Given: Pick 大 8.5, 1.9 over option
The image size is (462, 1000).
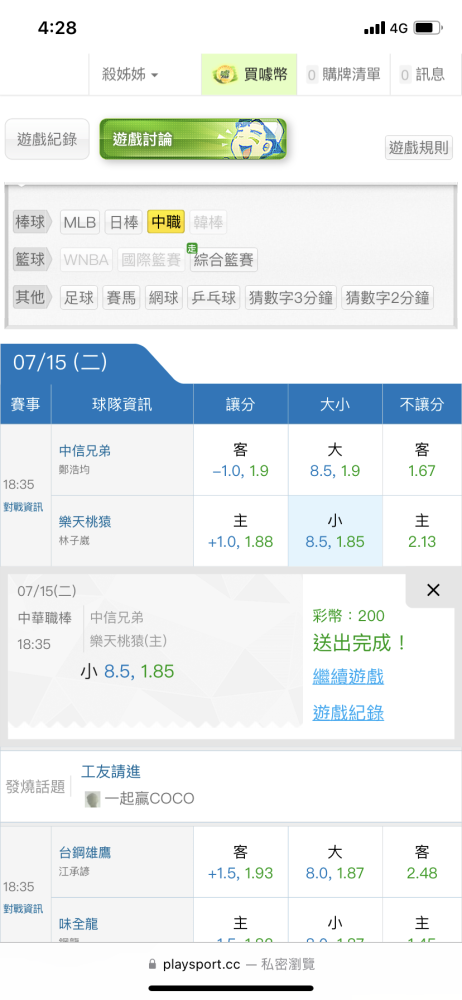Looking at the screenshot, I should 335,460.
